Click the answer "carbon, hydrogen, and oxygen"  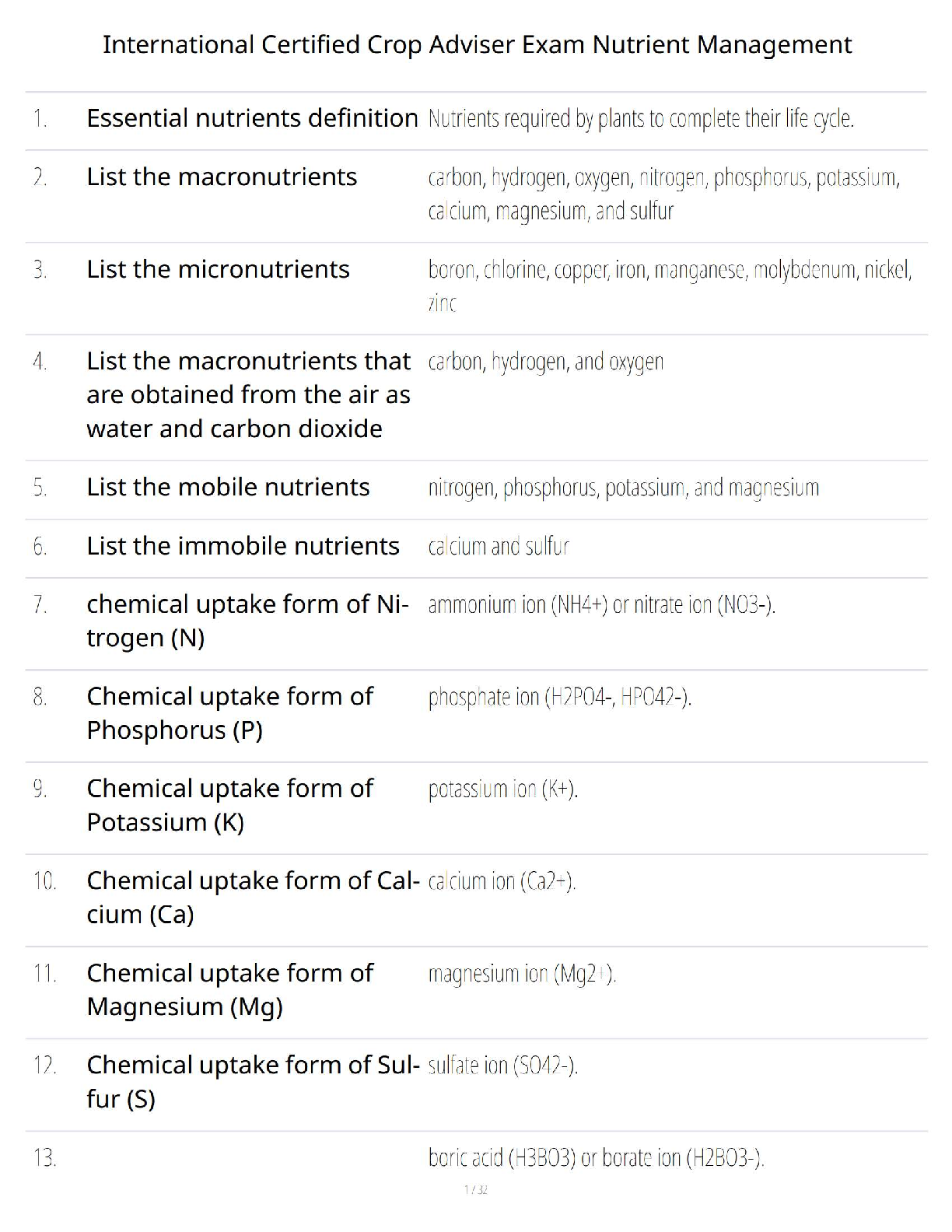pyautogui.click(x=545, y=362)
